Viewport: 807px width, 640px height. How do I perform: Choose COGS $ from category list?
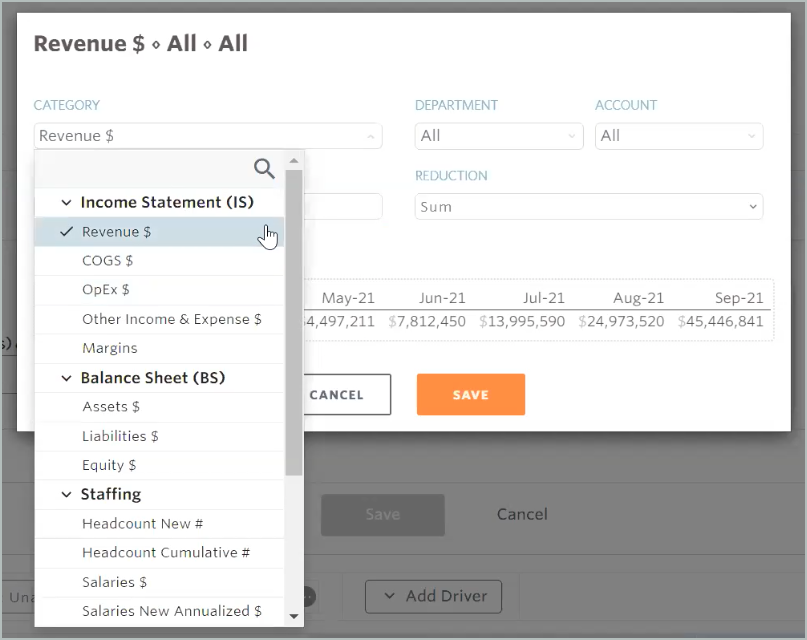[x=107, y=261]
